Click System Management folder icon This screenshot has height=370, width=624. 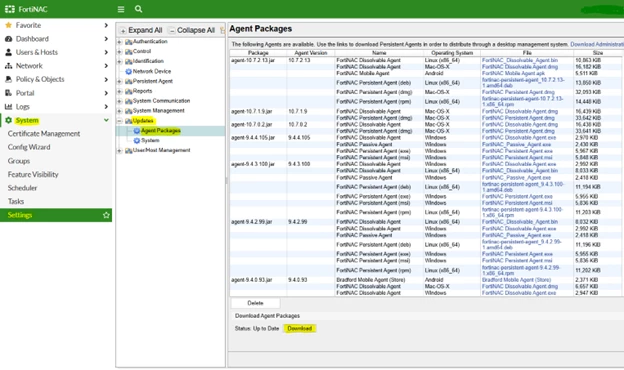click(x=129, y=111)
